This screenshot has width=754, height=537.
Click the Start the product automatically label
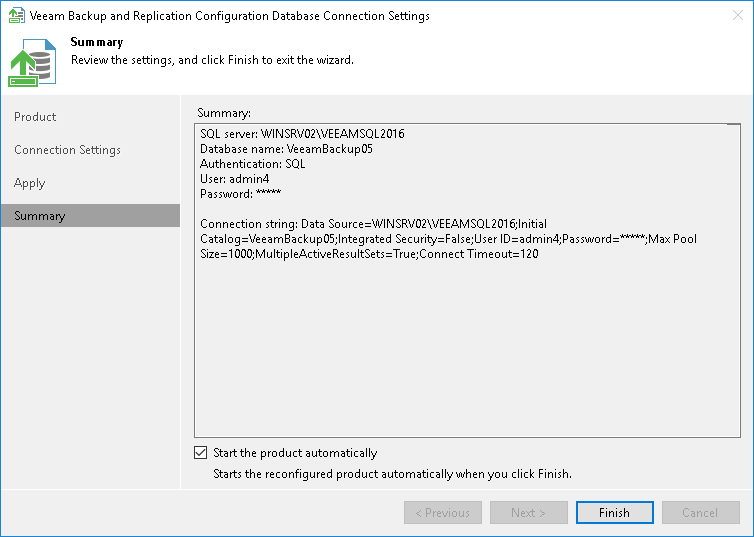click(295, 453)
